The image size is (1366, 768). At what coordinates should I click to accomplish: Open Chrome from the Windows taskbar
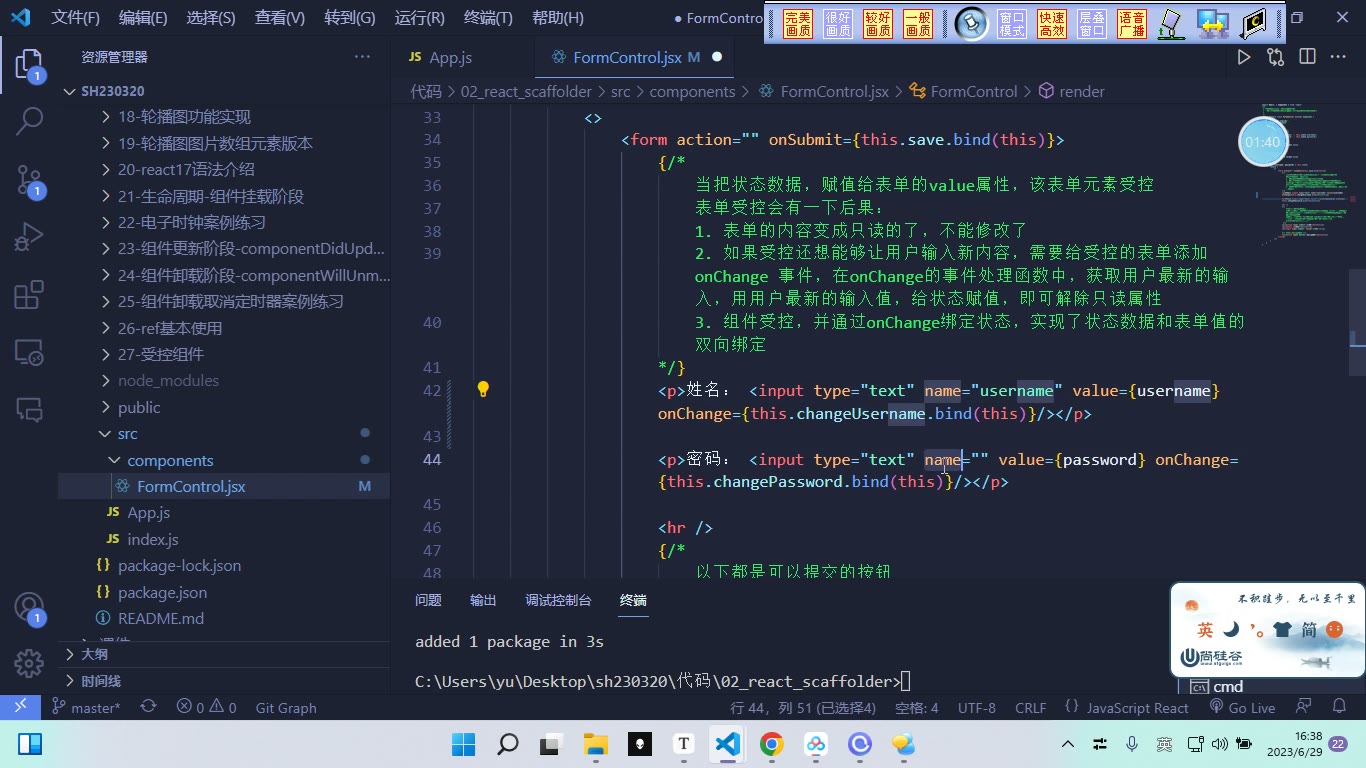pyautogui.click(x=771, y=744)
